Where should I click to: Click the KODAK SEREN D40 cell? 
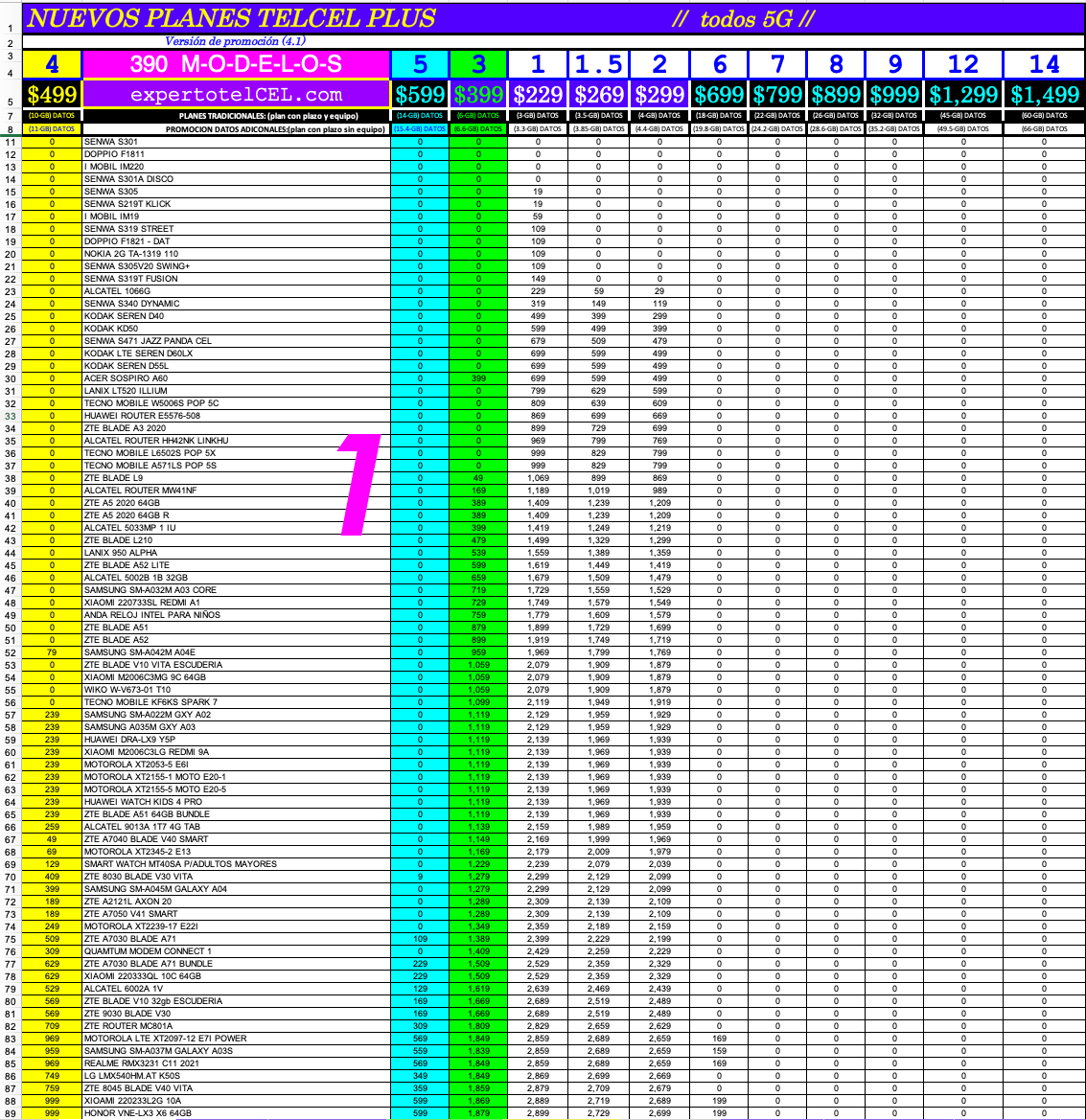(236, 316)
